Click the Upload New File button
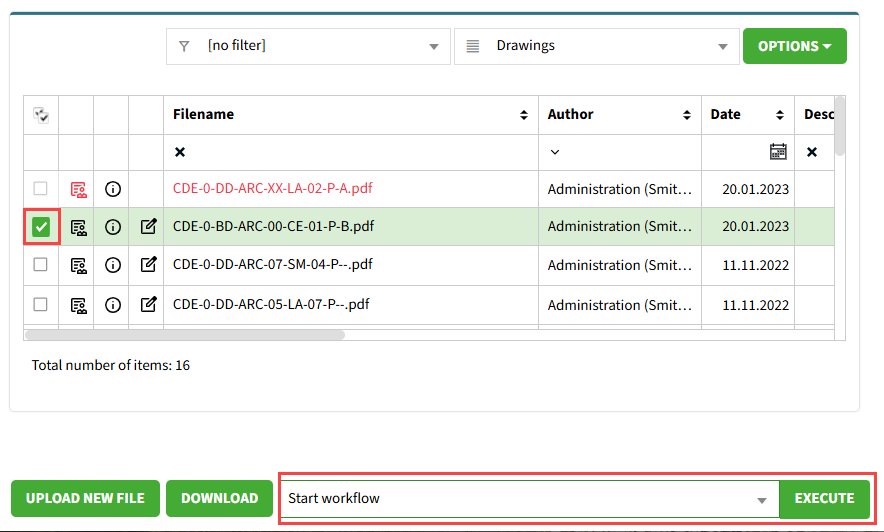Screen dimensions: 884x532 tap(85, 499)
